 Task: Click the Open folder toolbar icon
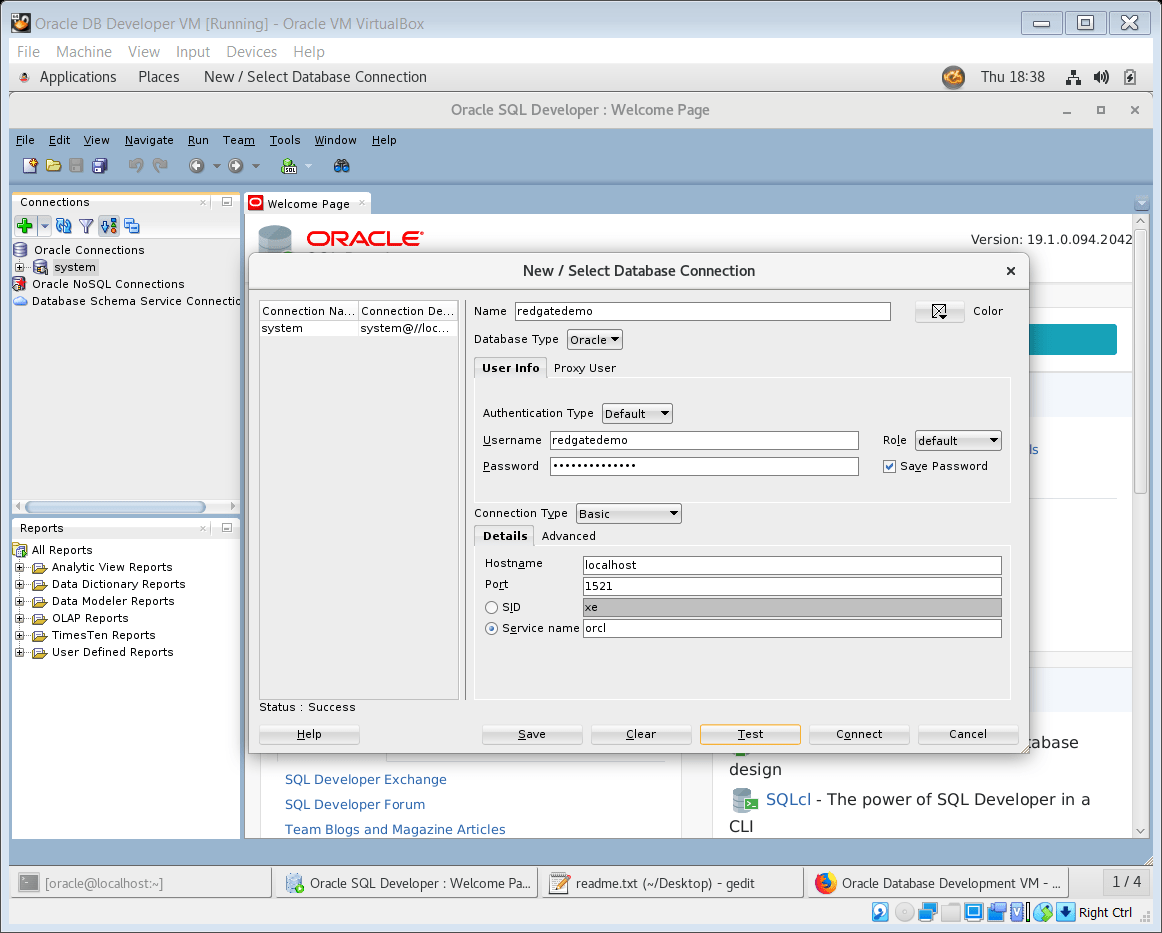click(53, 166)
